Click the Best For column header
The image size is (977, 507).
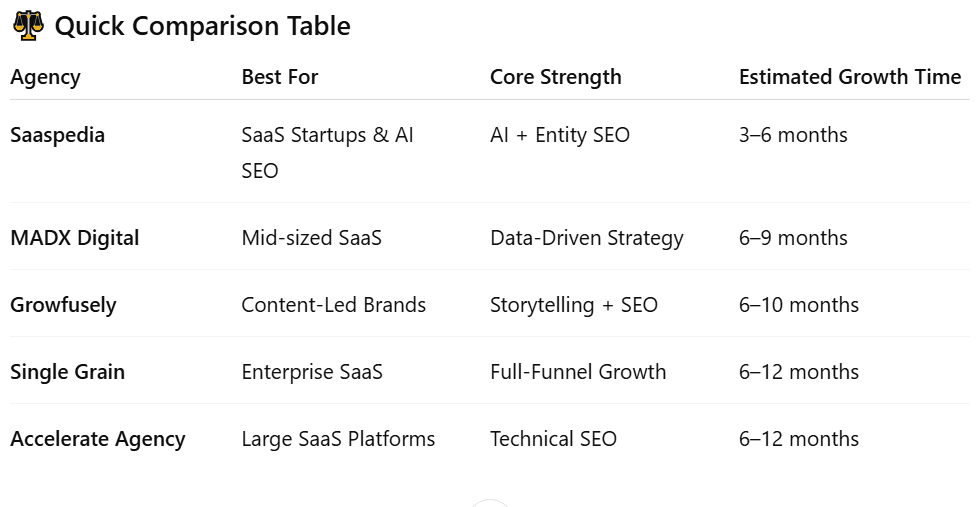pyautogui.click(x=279, y=77)
